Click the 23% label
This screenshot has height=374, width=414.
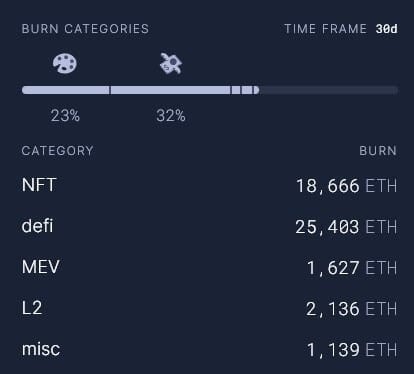tap(65, 116)
